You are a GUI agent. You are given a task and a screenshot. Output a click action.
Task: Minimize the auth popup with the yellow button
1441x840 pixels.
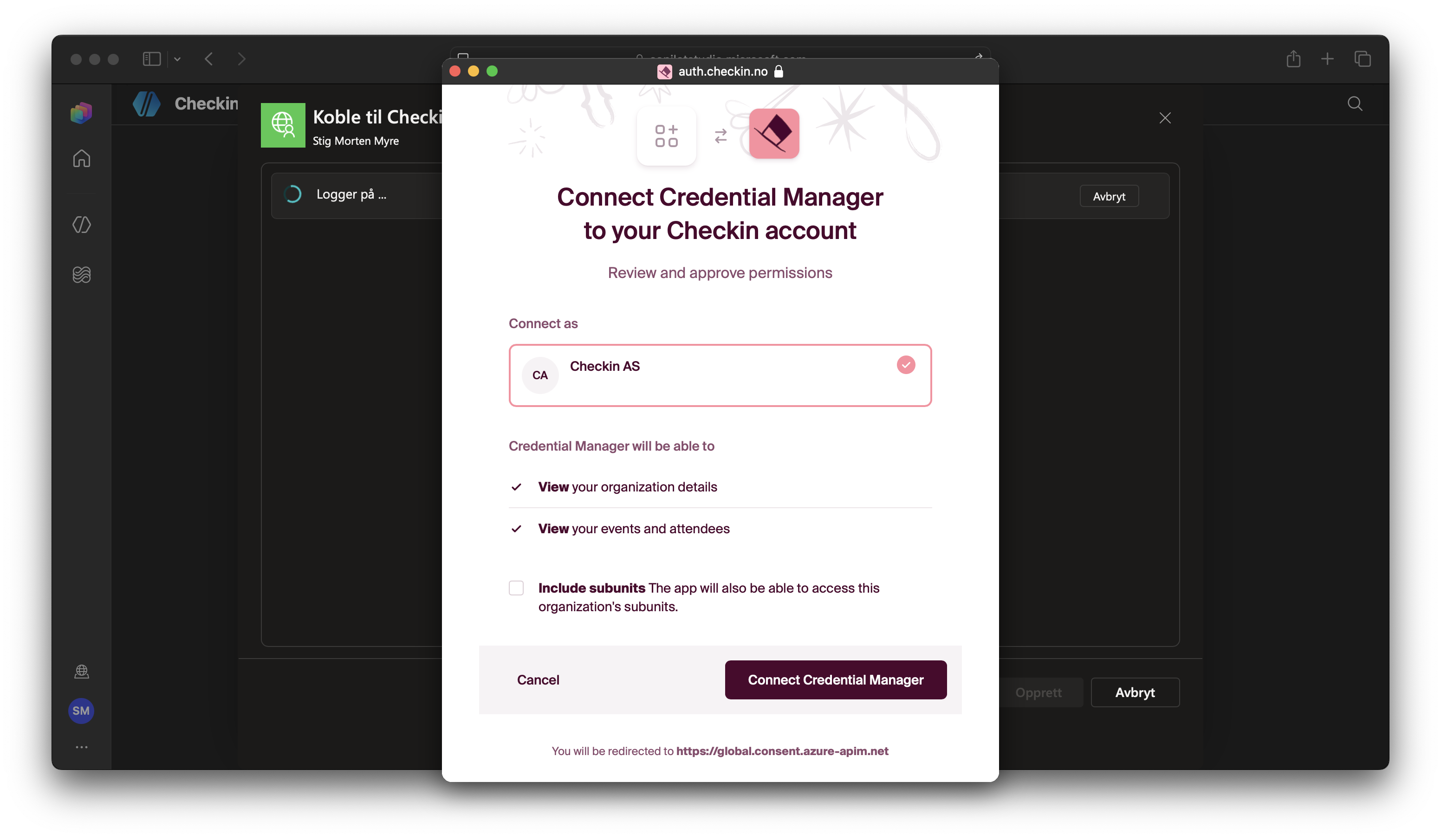[474, 71]
